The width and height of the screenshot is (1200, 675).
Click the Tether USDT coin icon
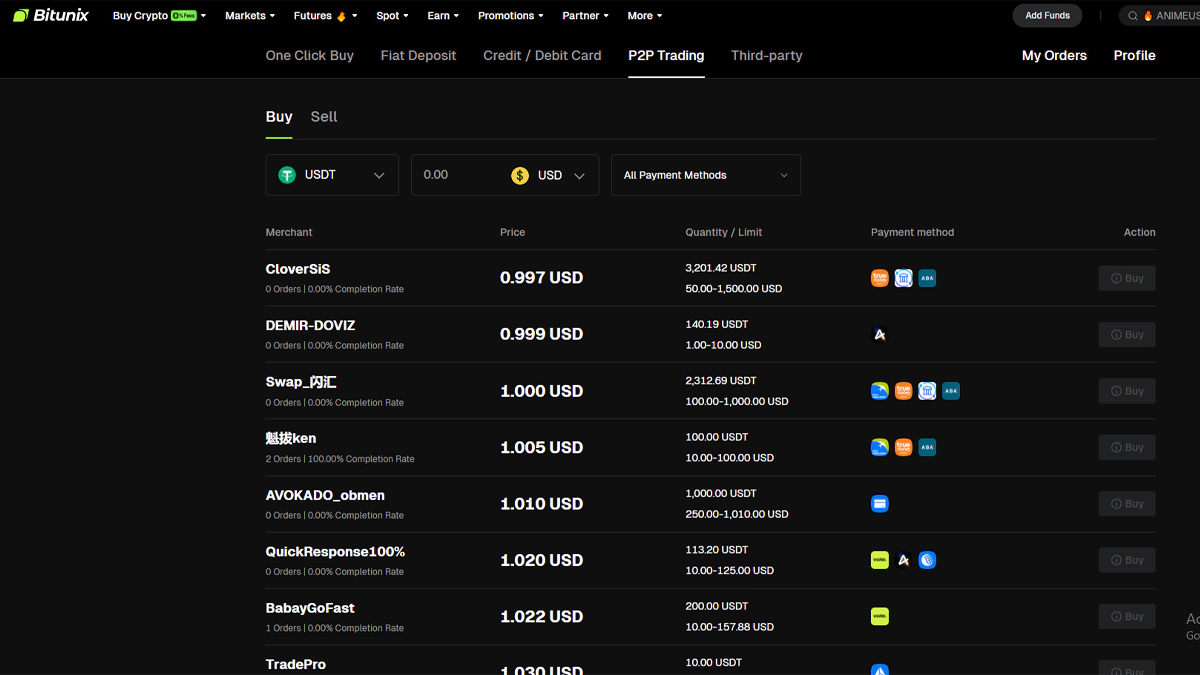click(x=287, y=175)
